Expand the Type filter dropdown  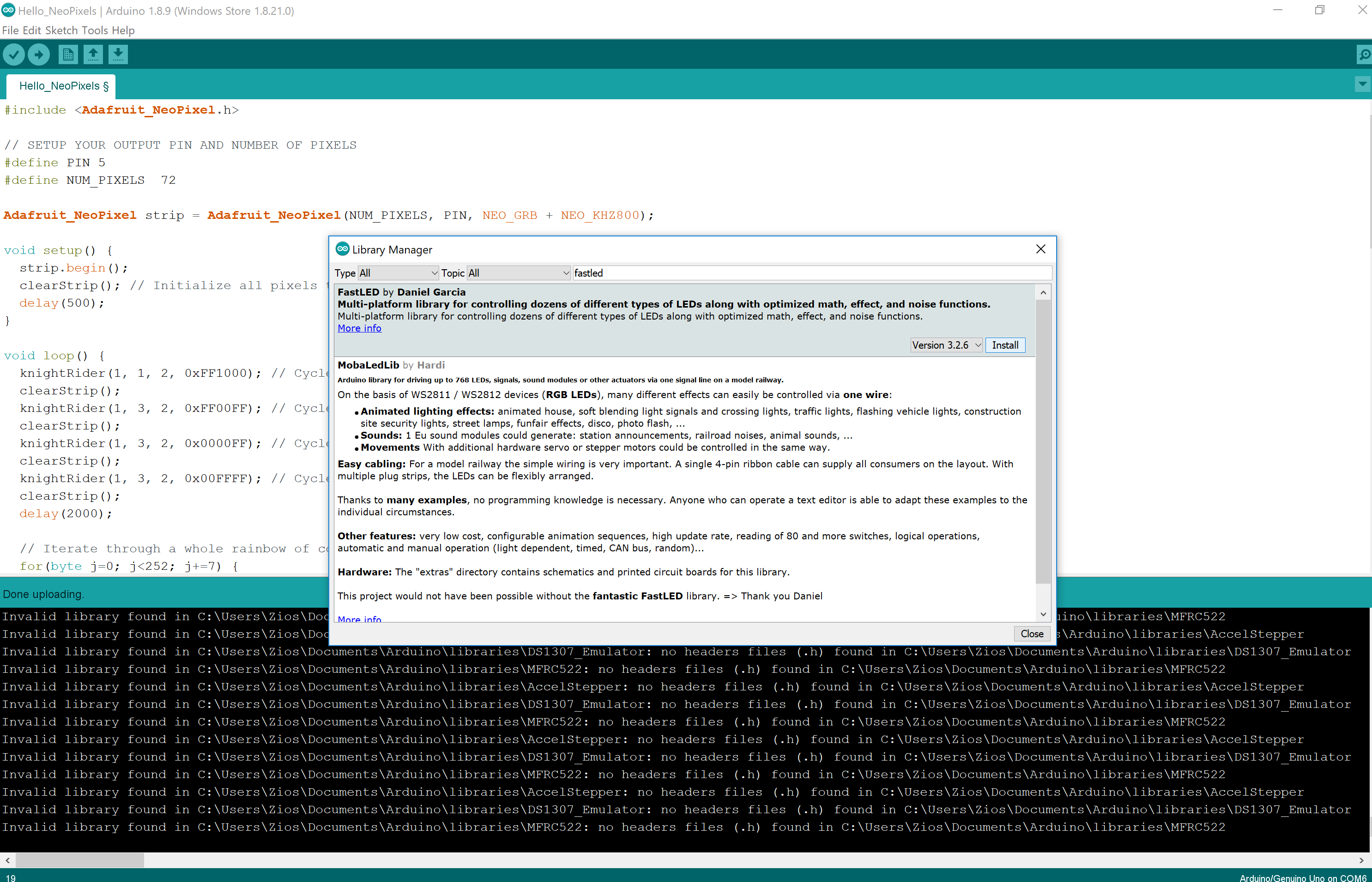tap(399, 273)
